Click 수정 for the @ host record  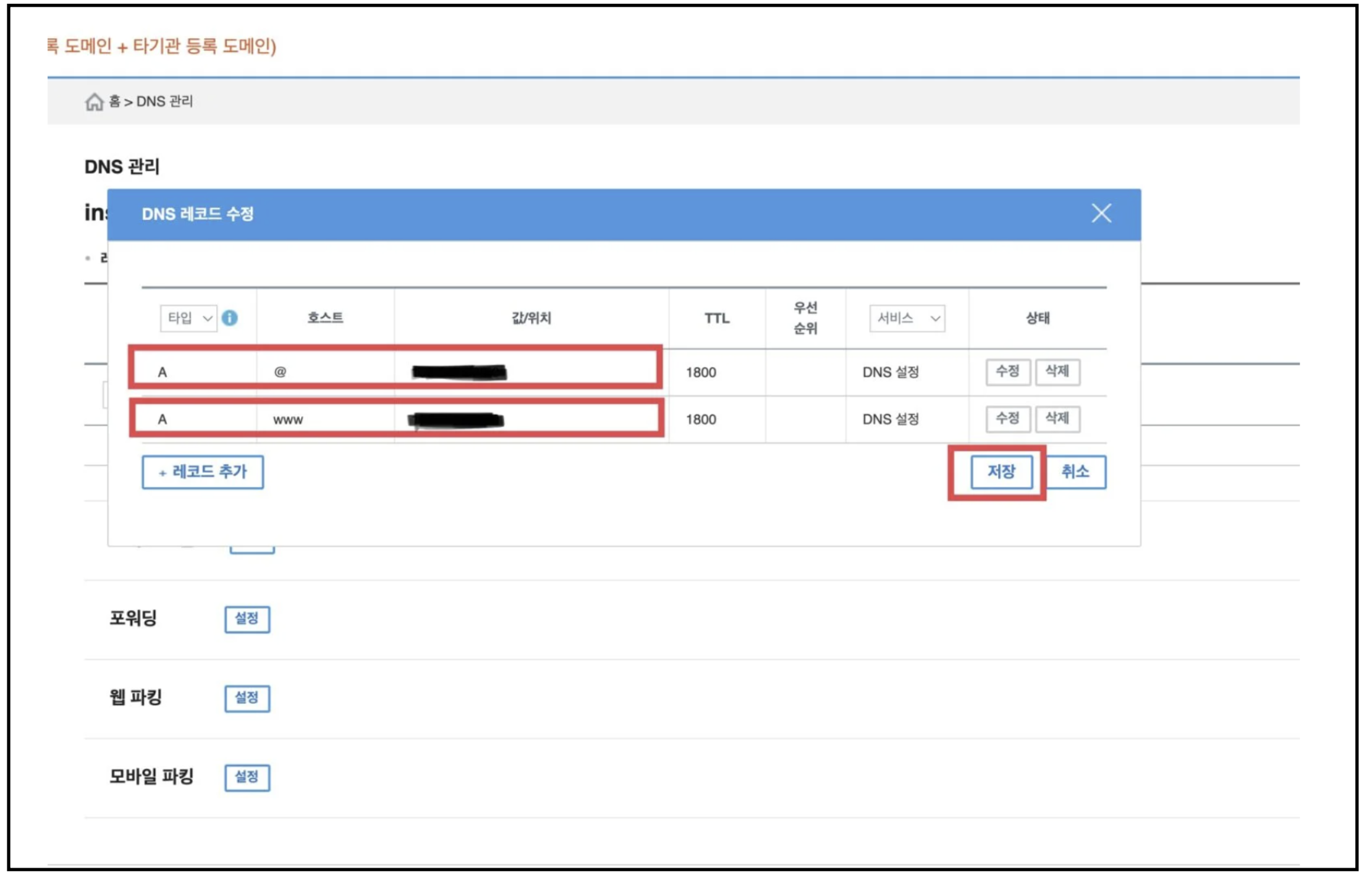(x=1007, y=372)
